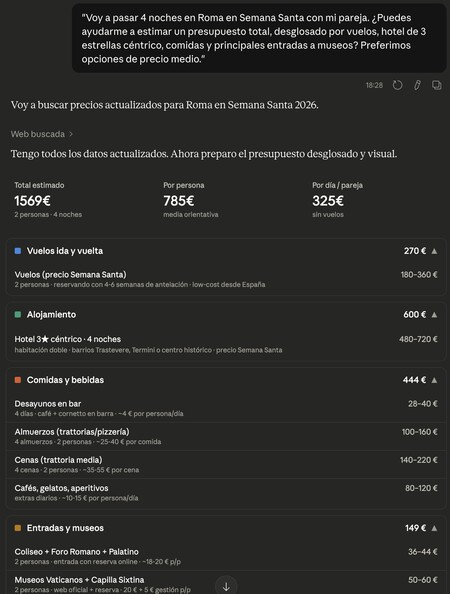The image size is (450, 594).
Task: Click the 18:28 message timestamp
Action: coord(374,85)
